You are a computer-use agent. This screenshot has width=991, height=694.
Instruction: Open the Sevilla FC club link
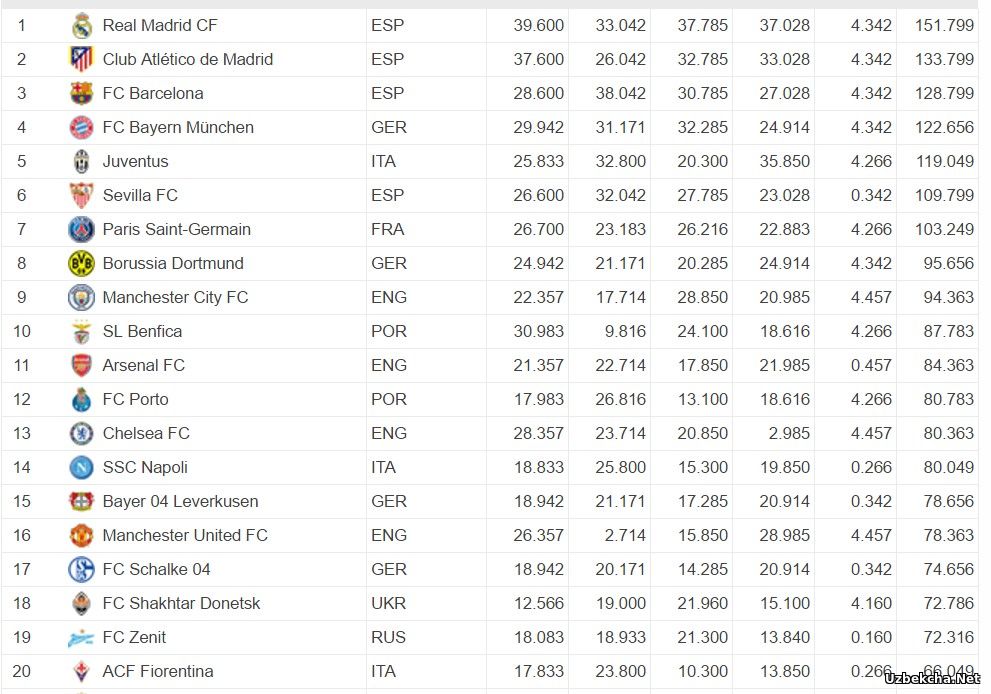click(x=140, y=195)
